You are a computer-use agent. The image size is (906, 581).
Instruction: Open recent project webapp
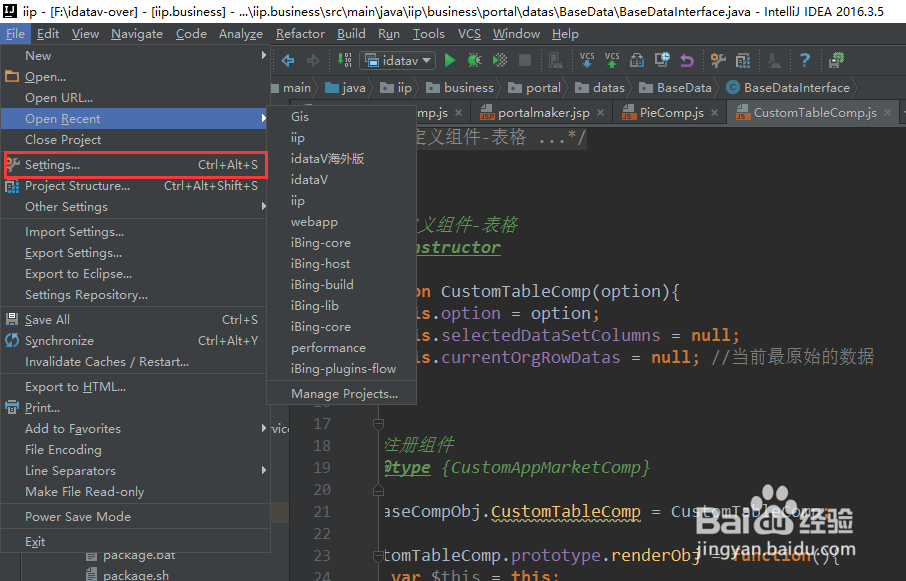tap(314, 222)
